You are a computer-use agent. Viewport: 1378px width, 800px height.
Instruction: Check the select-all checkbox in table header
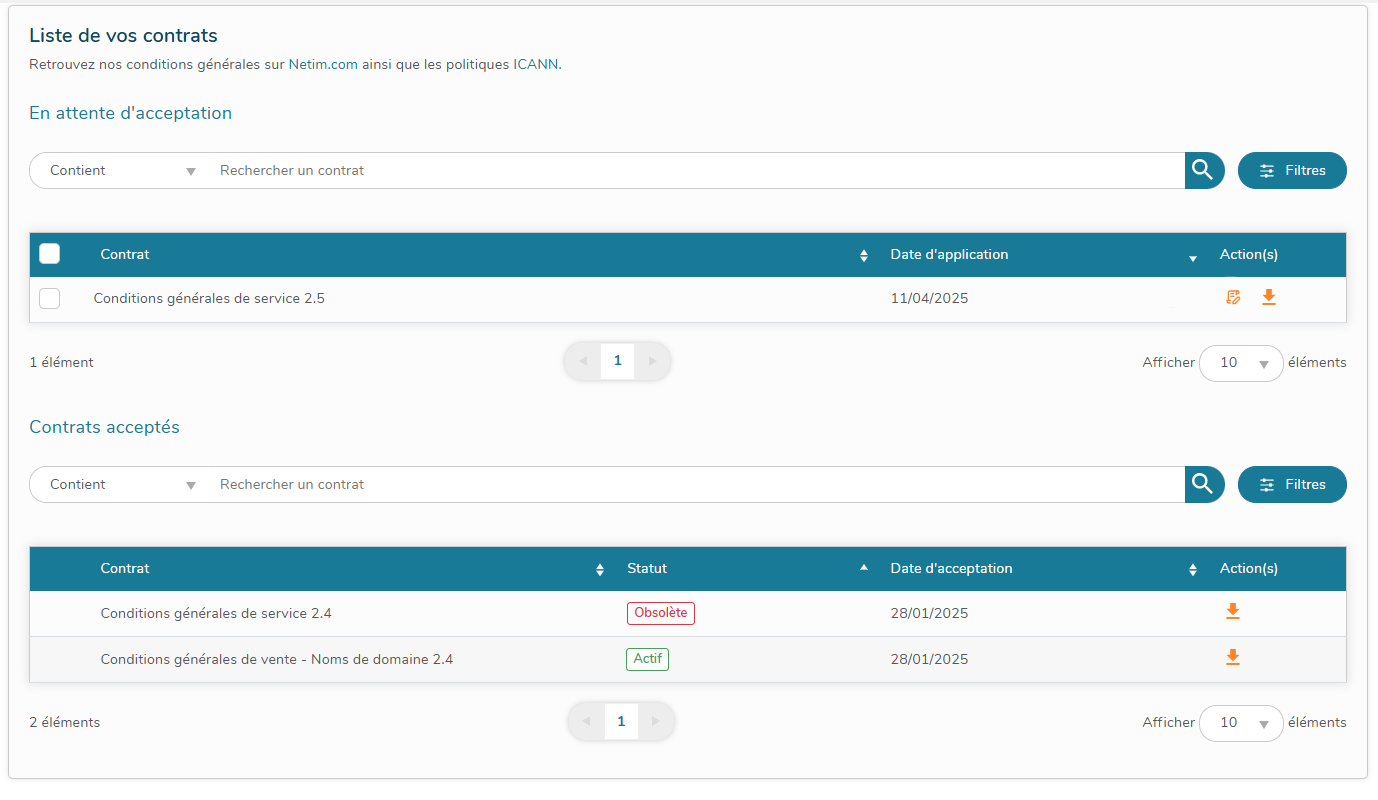[49, 254]
